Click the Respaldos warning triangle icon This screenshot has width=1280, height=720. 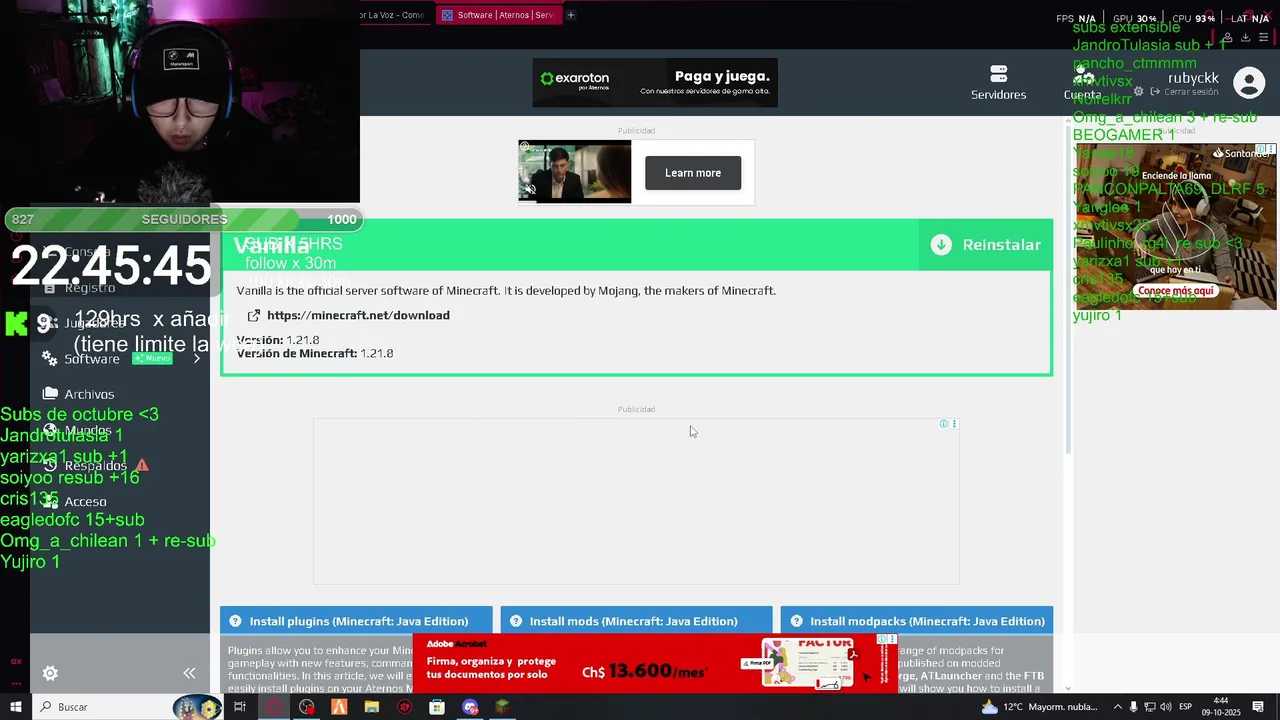142,465
